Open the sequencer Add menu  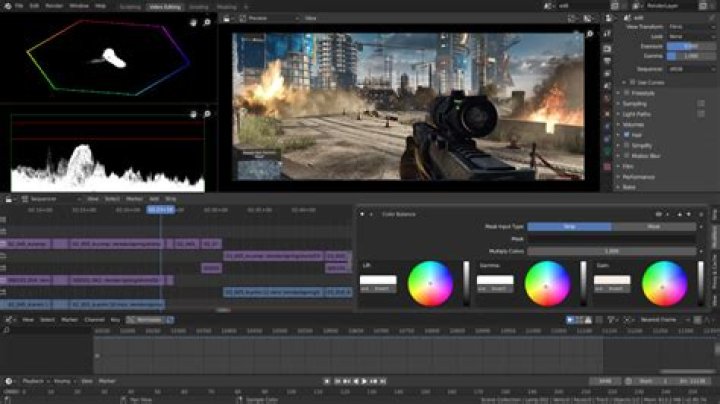point(154,199)
